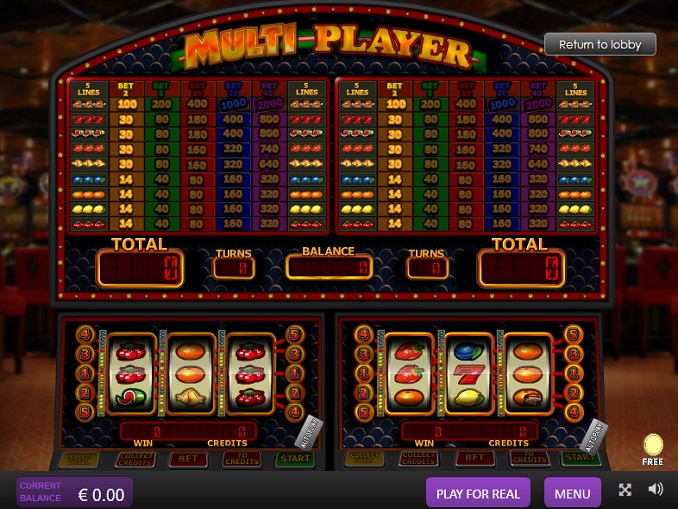Click COLLECT CREDITS on left machine

[135, 459]
